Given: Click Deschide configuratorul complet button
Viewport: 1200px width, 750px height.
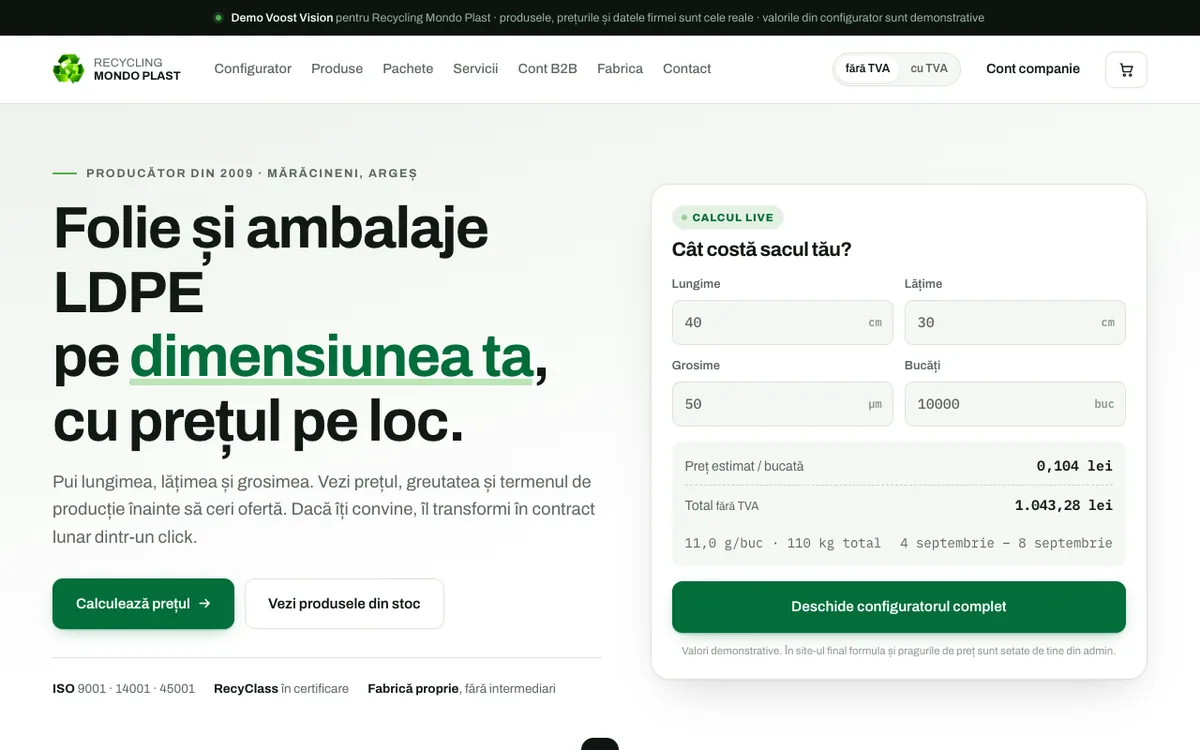Looking at the screenshot, I should pyautogui.click(x=899, y=607).
